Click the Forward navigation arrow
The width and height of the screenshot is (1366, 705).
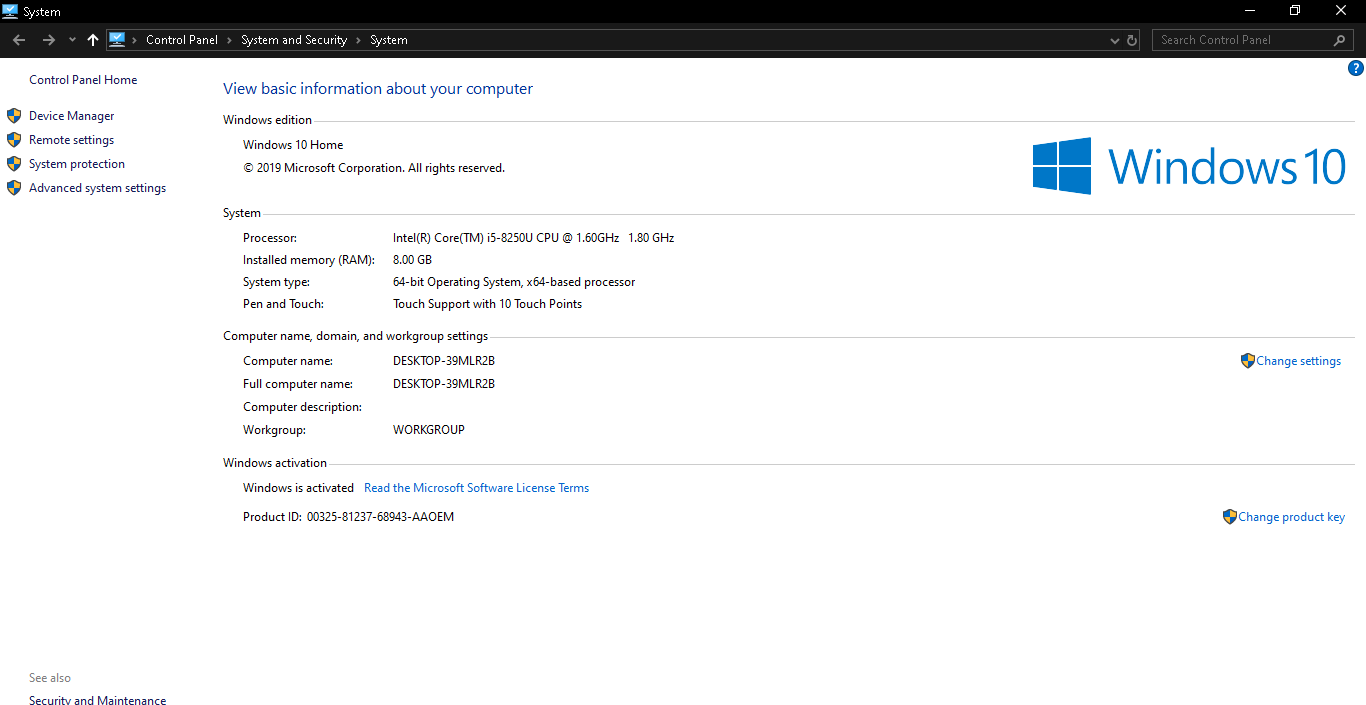click(48, 40)
